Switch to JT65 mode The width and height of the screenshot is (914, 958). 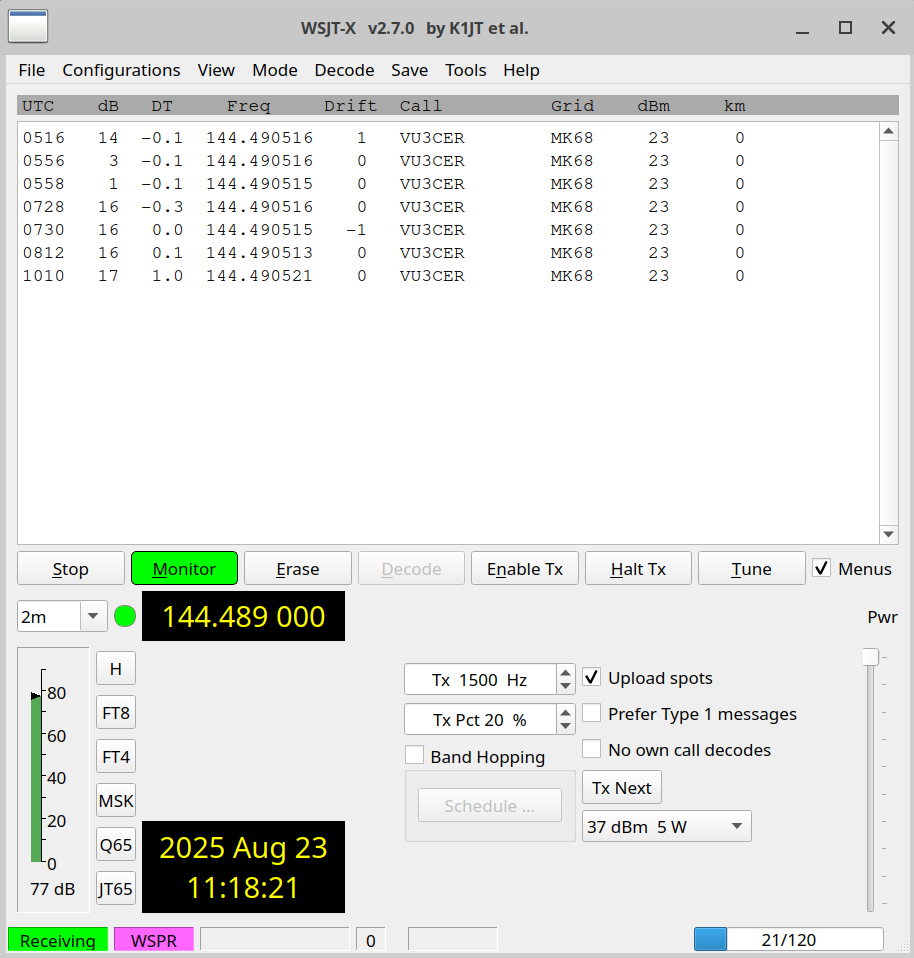[x=115, y=888]
